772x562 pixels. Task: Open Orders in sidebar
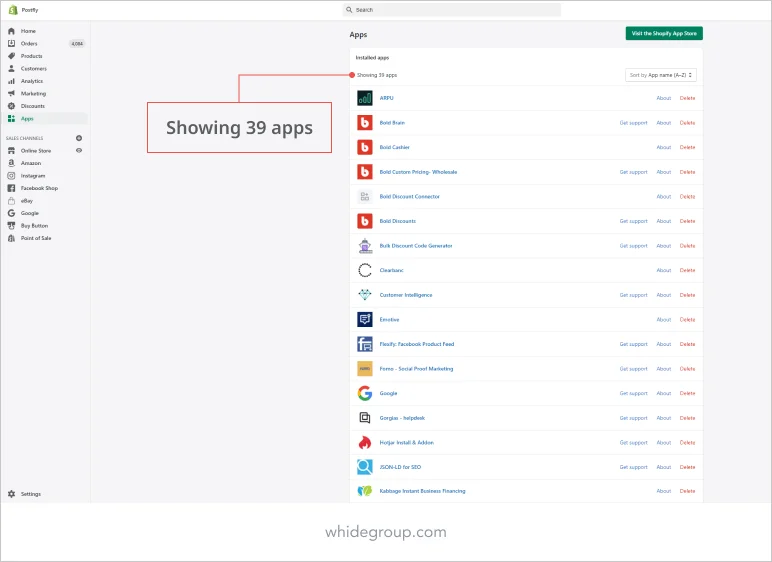coord(29,43)
